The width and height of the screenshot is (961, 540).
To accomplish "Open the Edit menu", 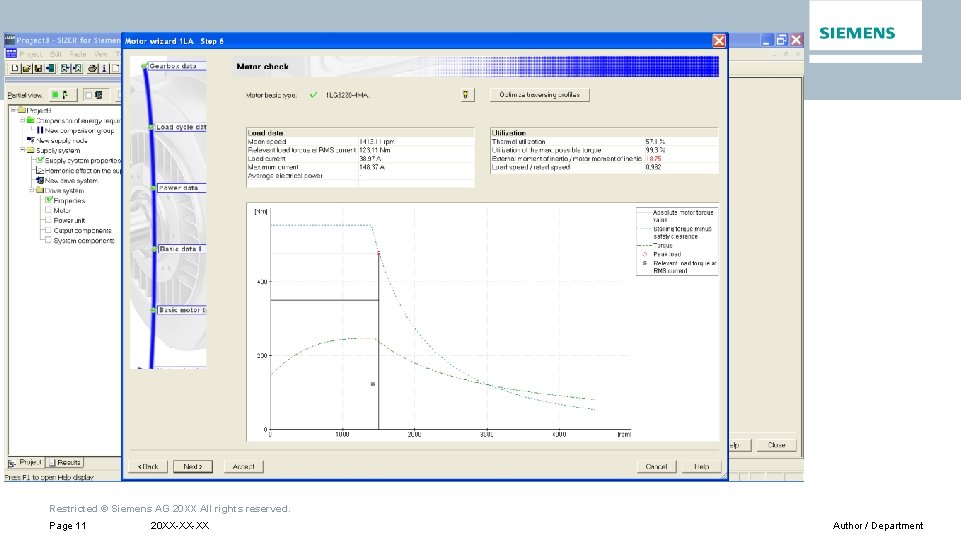I will [56, 54].
